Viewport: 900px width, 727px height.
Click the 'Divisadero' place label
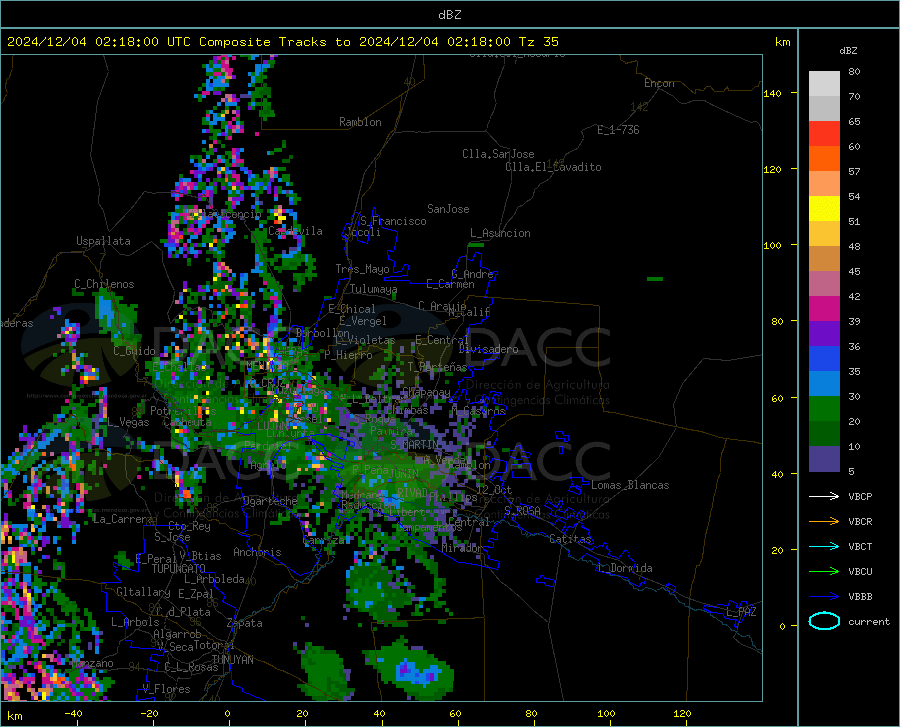488,349
